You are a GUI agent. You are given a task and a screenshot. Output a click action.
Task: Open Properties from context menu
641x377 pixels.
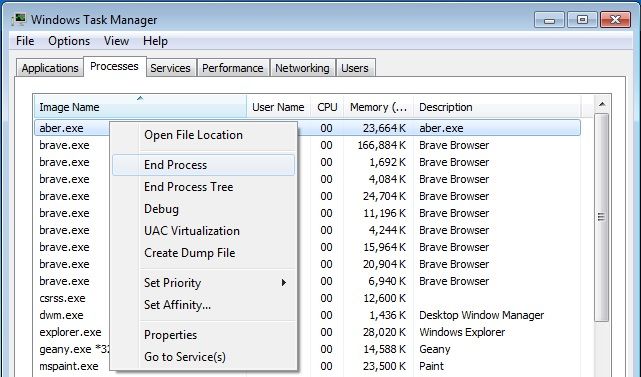203,335
